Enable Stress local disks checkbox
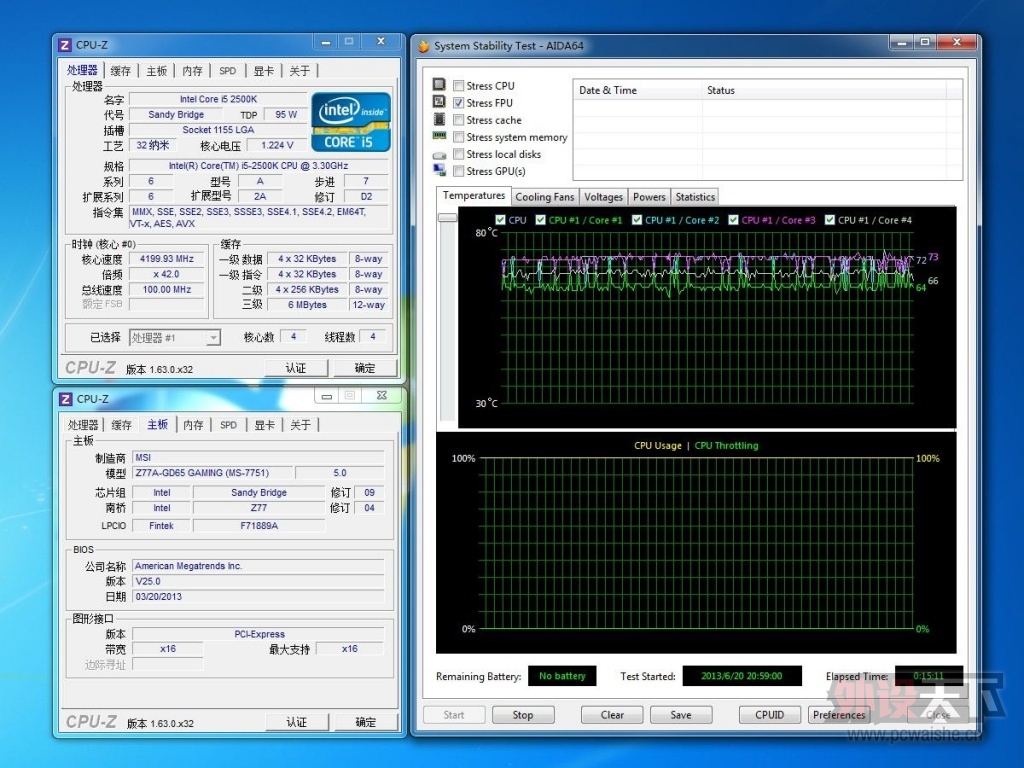Image resolution: width=1024 pixels, height=768 pixels. (x=458, y=154)
